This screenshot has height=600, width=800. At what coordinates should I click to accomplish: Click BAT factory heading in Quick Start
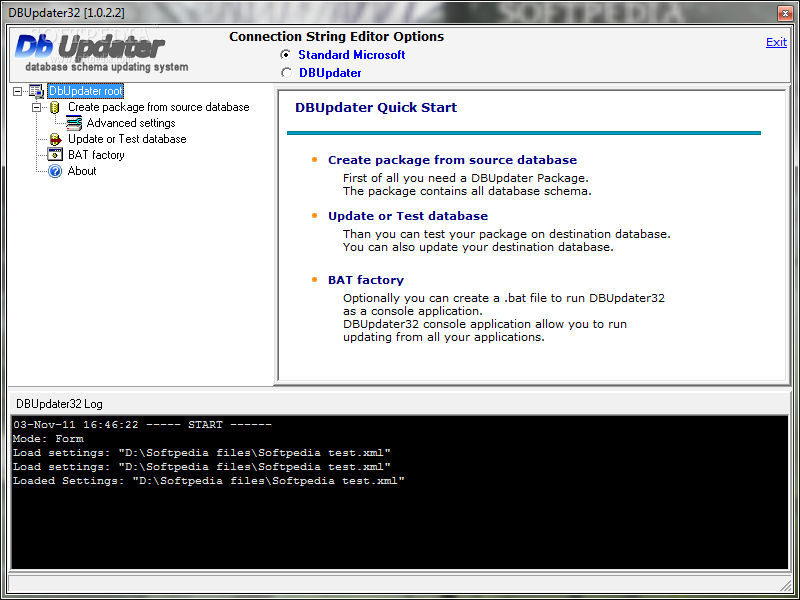[366, 280]
